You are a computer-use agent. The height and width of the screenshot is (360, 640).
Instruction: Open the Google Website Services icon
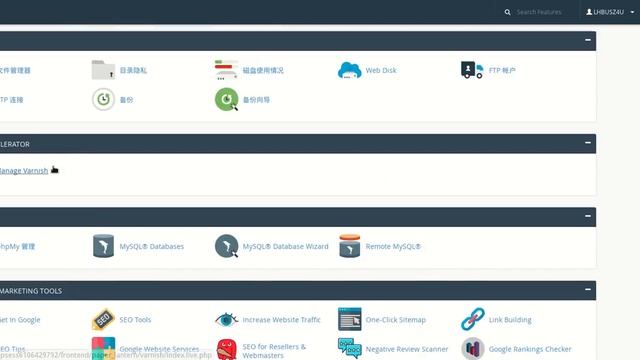tap(103, 348)
